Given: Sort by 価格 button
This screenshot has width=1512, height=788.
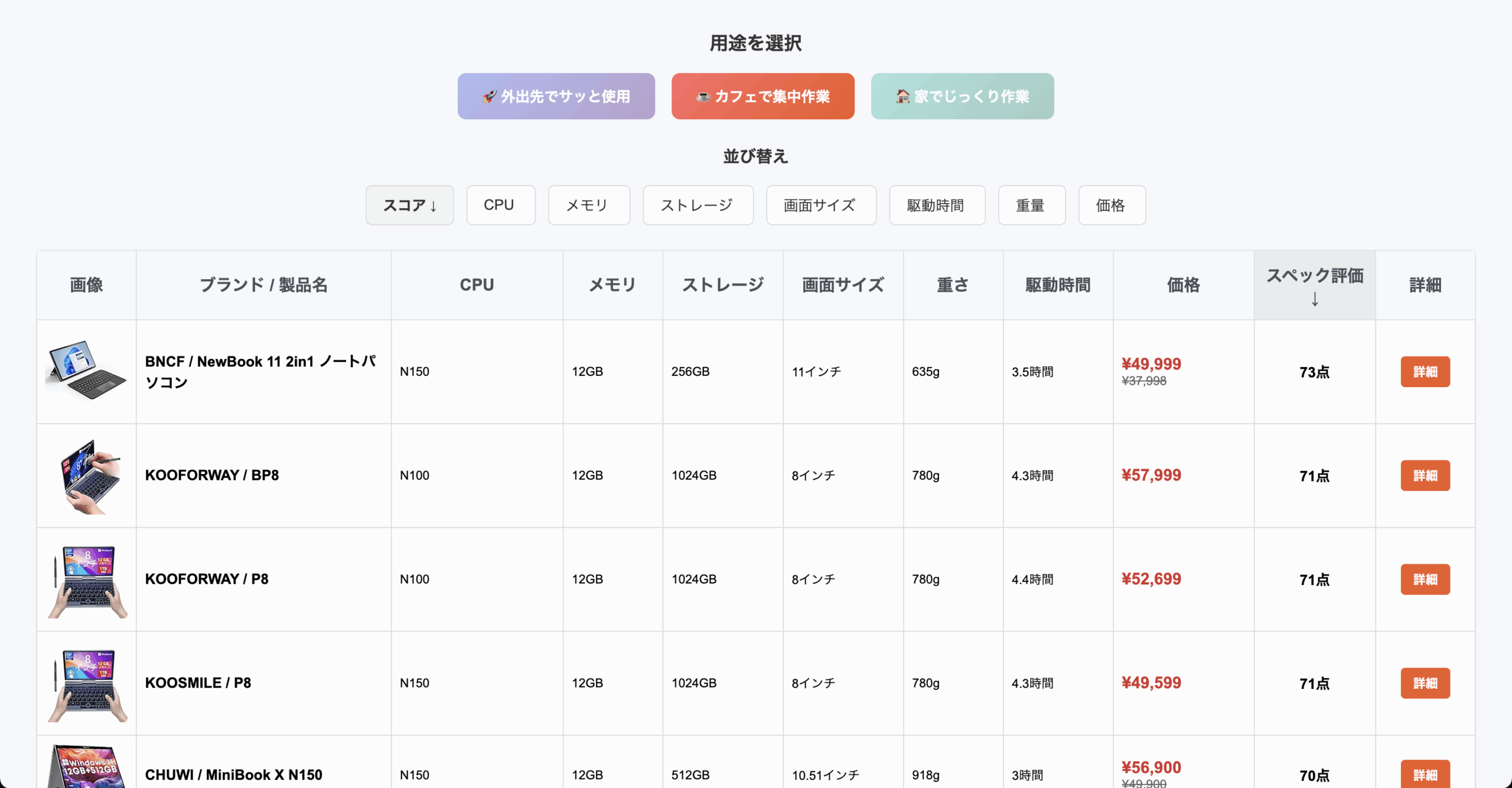Looking at the screenshot, I should click(1112, 205).
